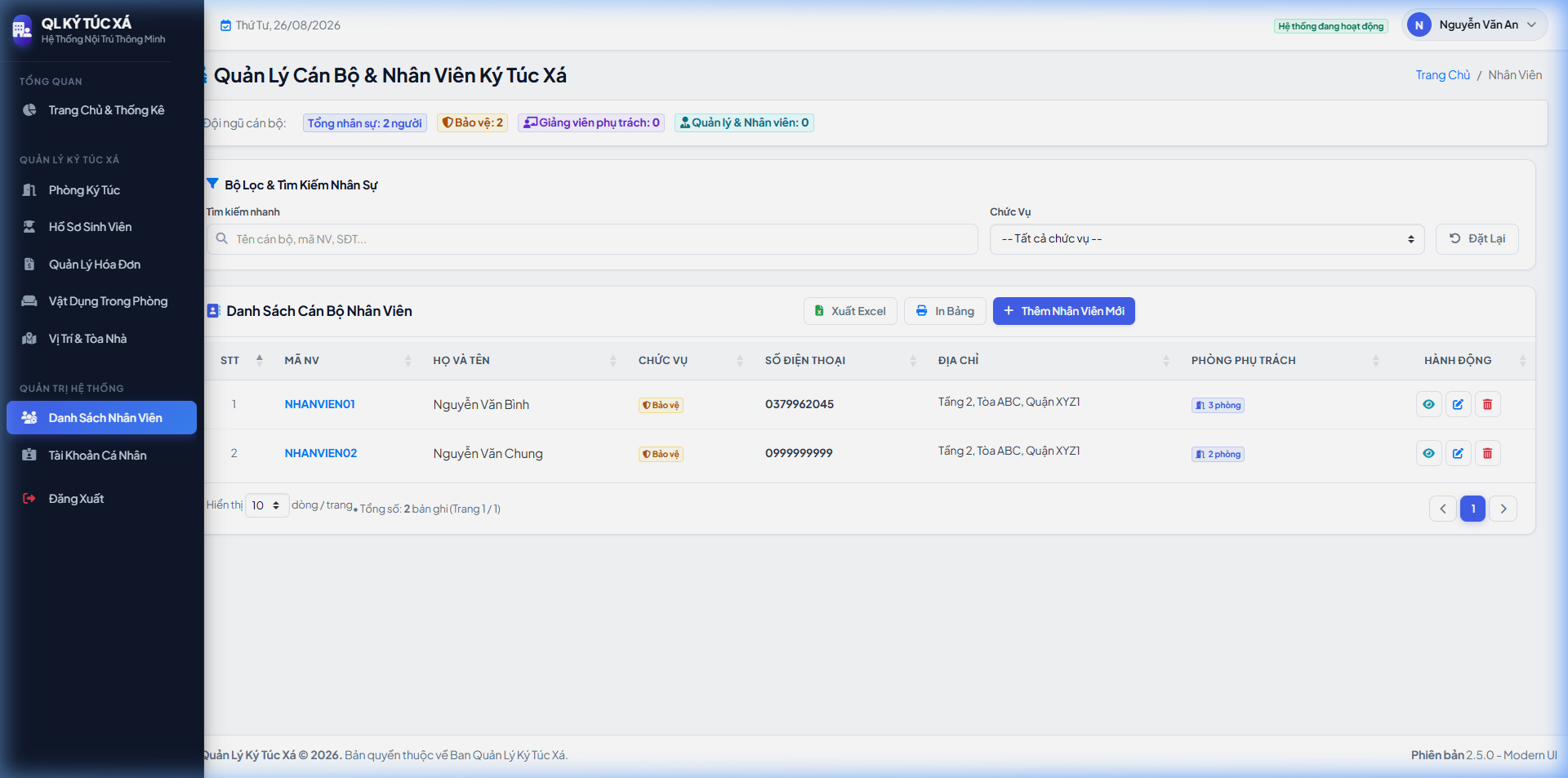The height and width of the screenshot is (778, 1568).
Task: Click Bảo vệ badge for Nguyễn Văn Chung
Action: click(x=661, y=454)
